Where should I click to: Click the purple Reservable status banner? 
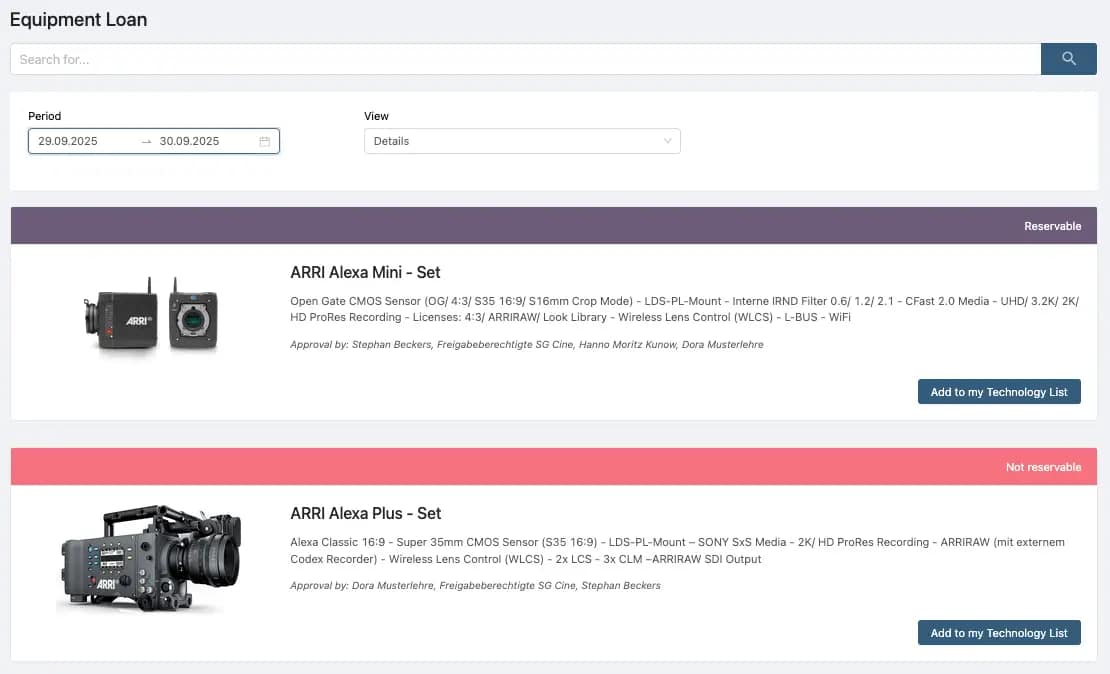pyautogui.click(x=553, y=226)
